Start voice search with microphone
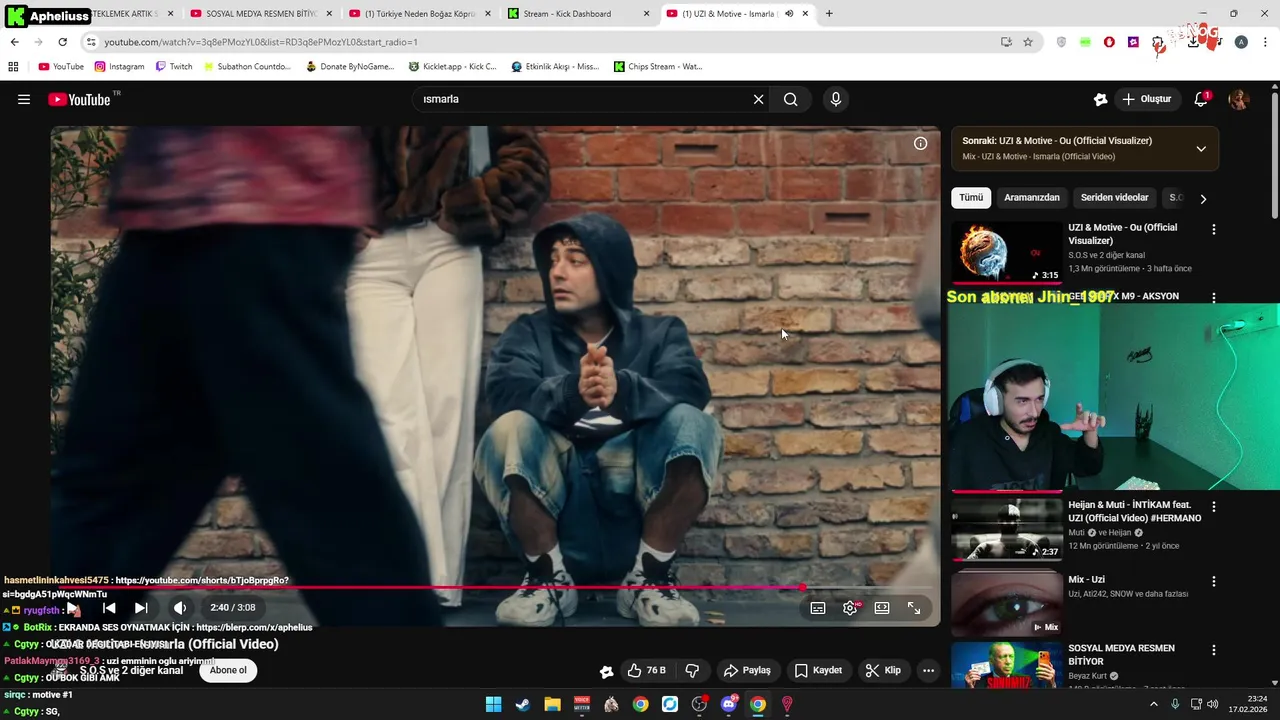Screen dimensions: 1280x720 coord(836,99)
